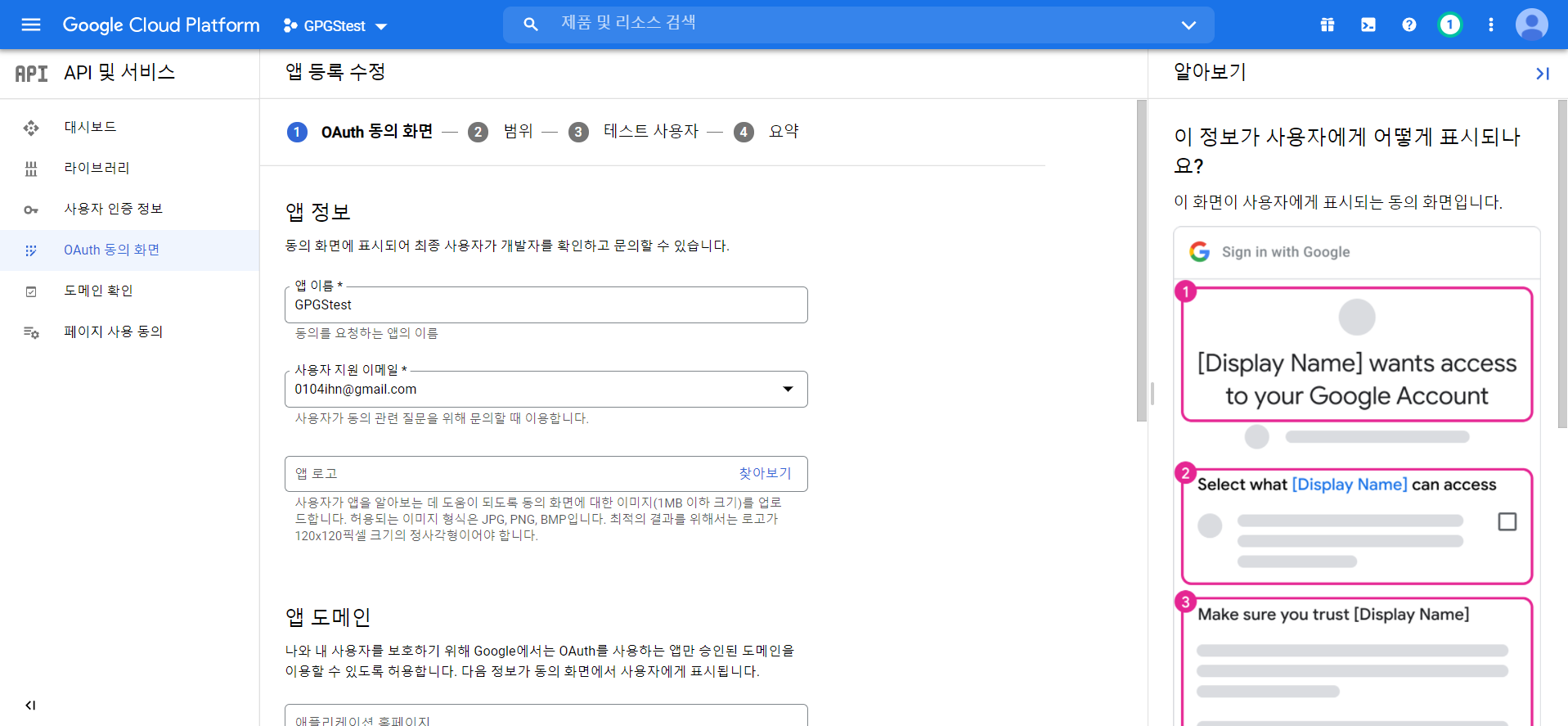The height and width of the screenshot is (726, 1568).
Task: Select step 1 OAuth 동의 화면
Action: pyautogui.click(x=360, y=132)
